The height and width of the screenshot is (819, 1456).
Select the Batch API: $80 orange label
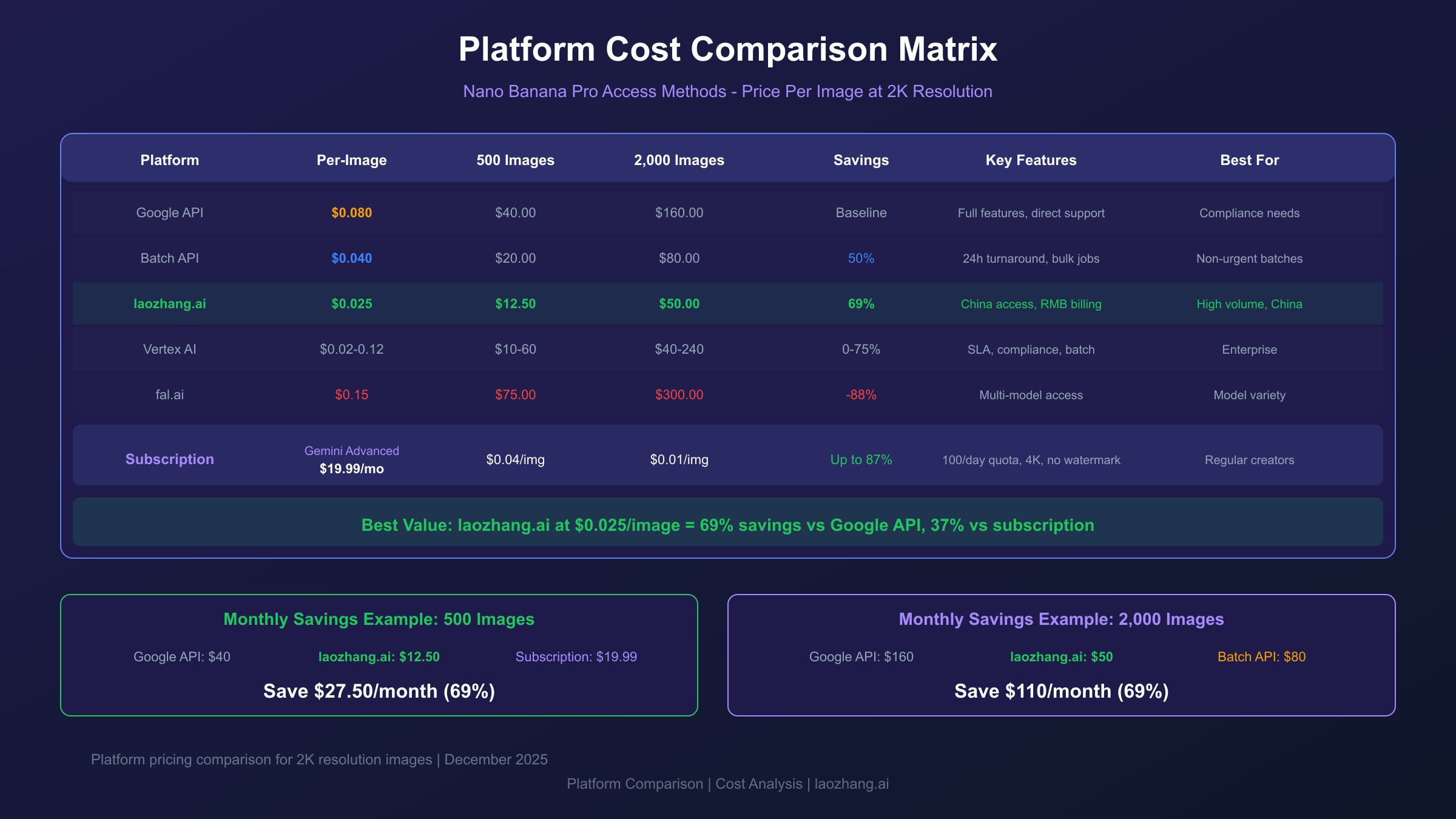[1261, 657]
